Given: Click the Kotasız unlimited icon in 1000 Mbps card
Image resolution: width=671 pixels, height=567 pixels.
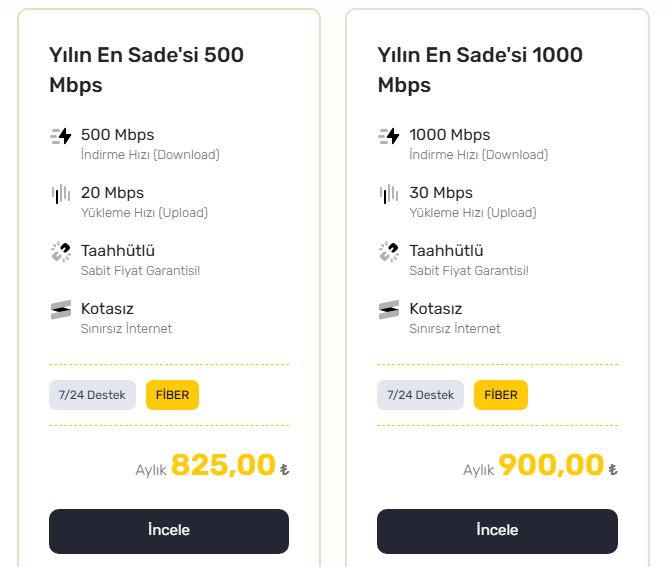Looking at the screenshot, I should tap(389, 310).
